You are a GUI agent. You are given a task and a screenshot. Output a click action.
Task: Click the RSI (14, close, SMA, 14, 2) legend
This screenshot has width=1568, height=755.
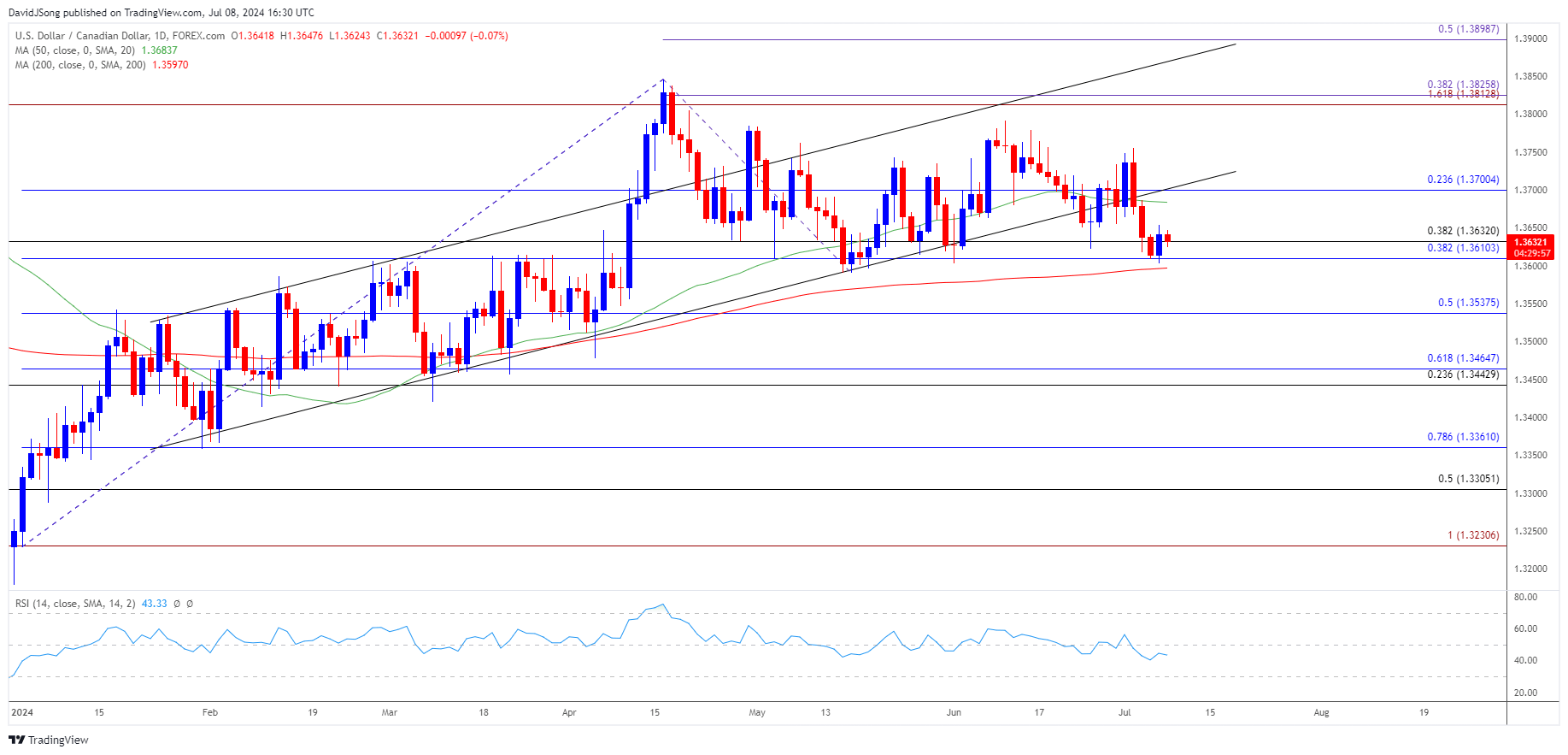75,604
